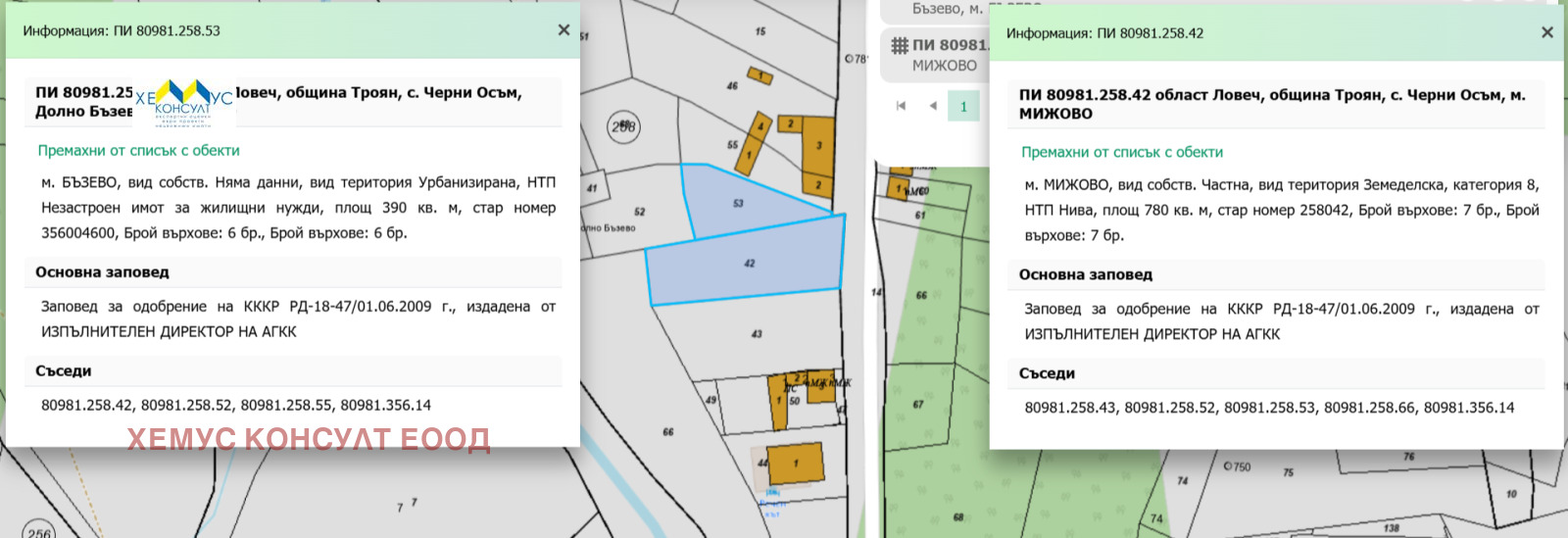
Task: Click the grid icon beside ПИ 80981 МИЖОВО
Action: click(899, 45)
